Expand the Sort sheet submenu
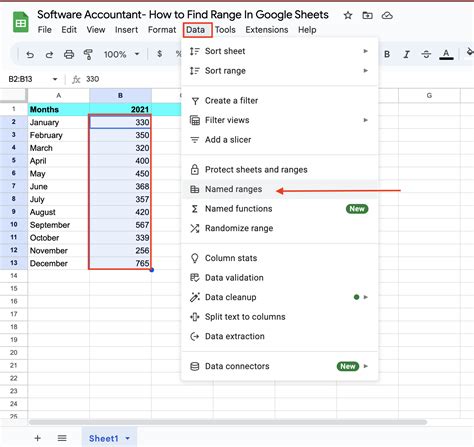 pos(366,51)
